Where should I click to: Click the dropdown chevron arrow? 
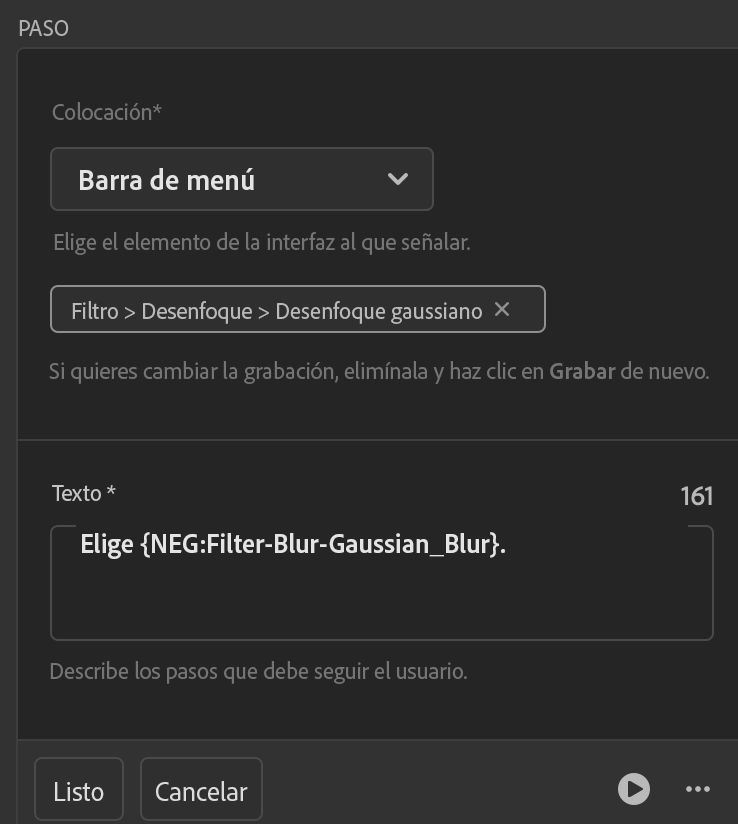tap(397, 180)
